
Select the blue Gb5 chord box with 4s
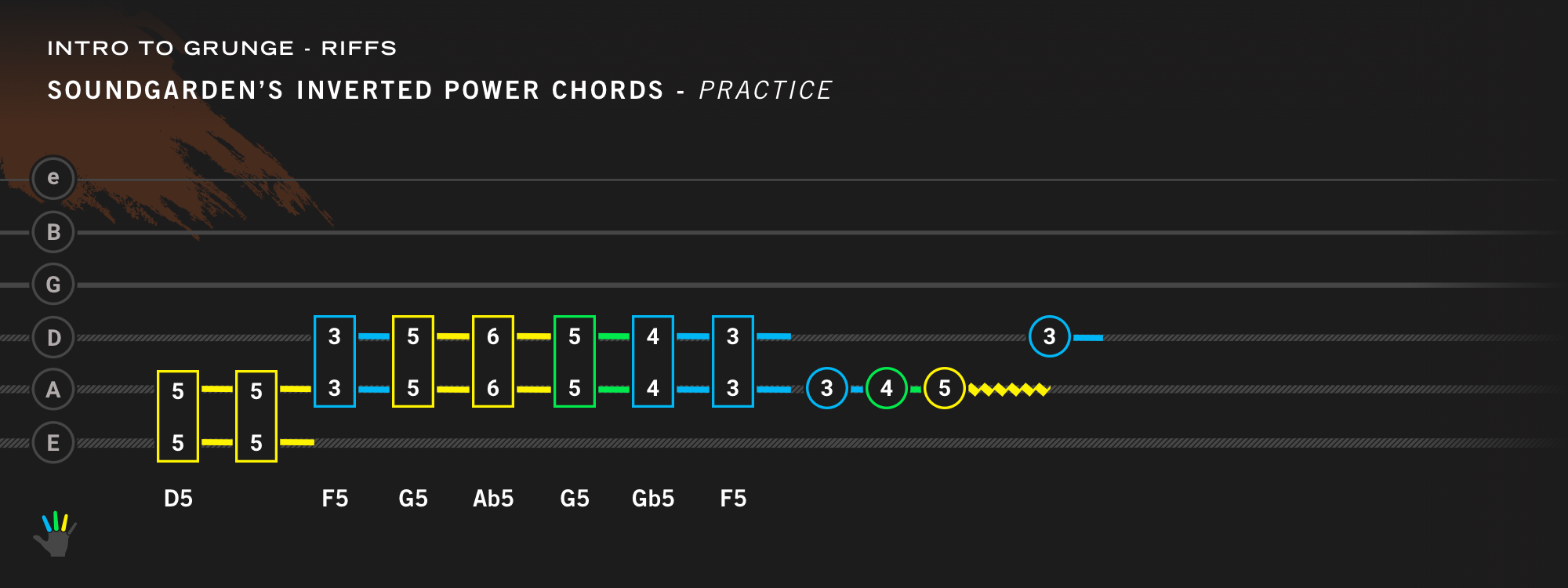653,361
